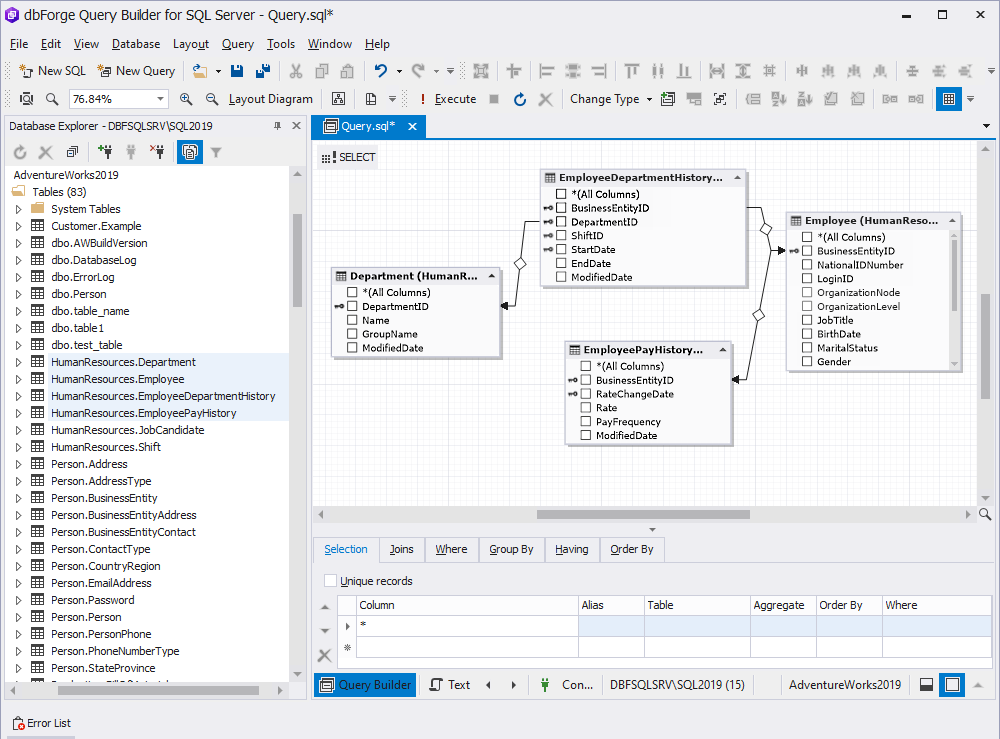Screen dimensions: 1000x739
Task: Click the Zoom In magnifier icon
Action: pos(186,99)
